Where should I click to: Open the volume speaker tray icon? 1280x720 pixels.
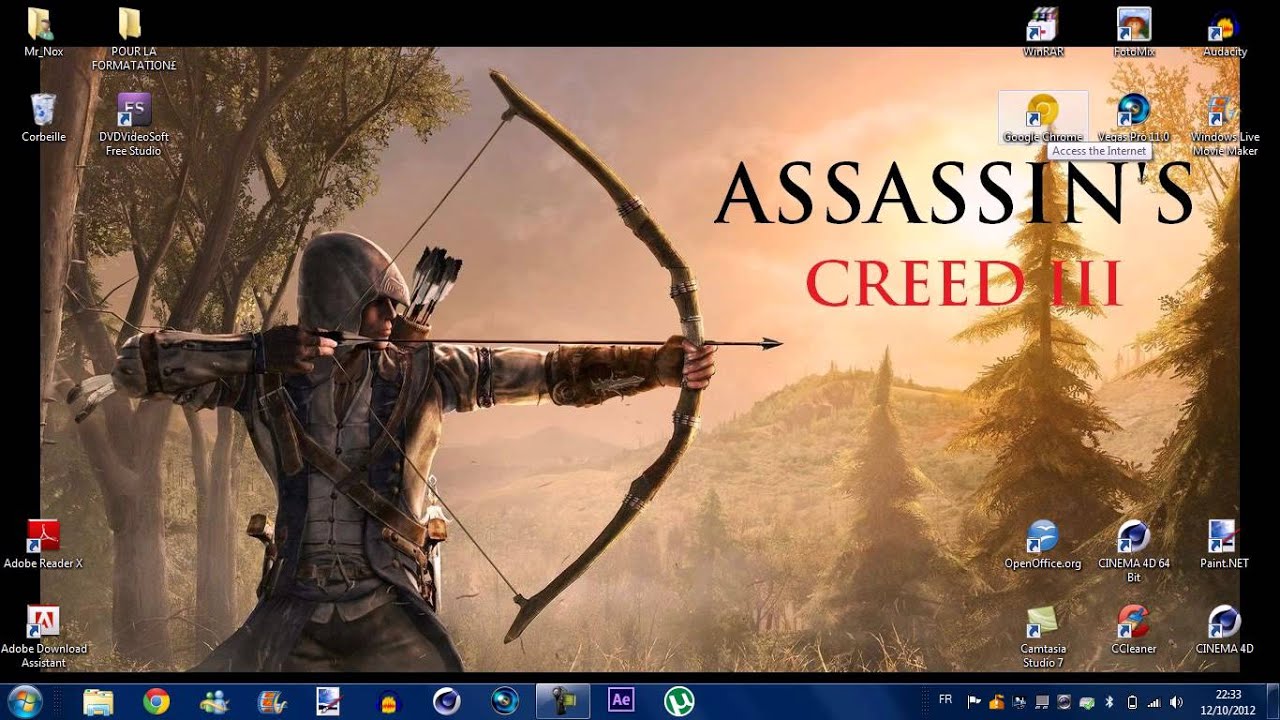coord(1176,702)
